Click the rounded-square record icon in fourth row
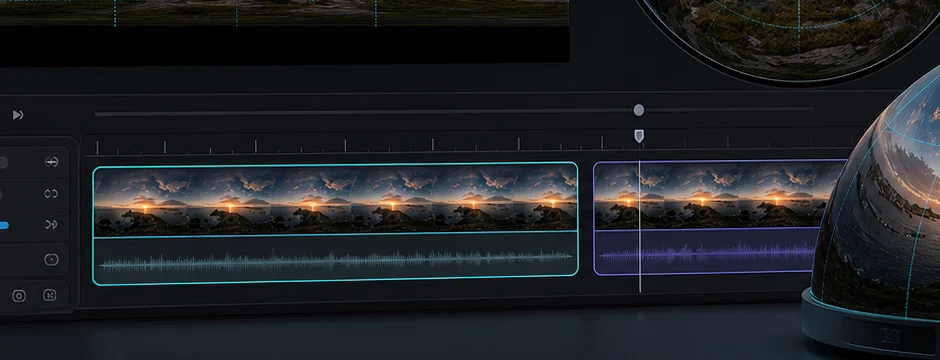Image resolution: width=940 pixels, height=360 pixels. click(52, 259)
